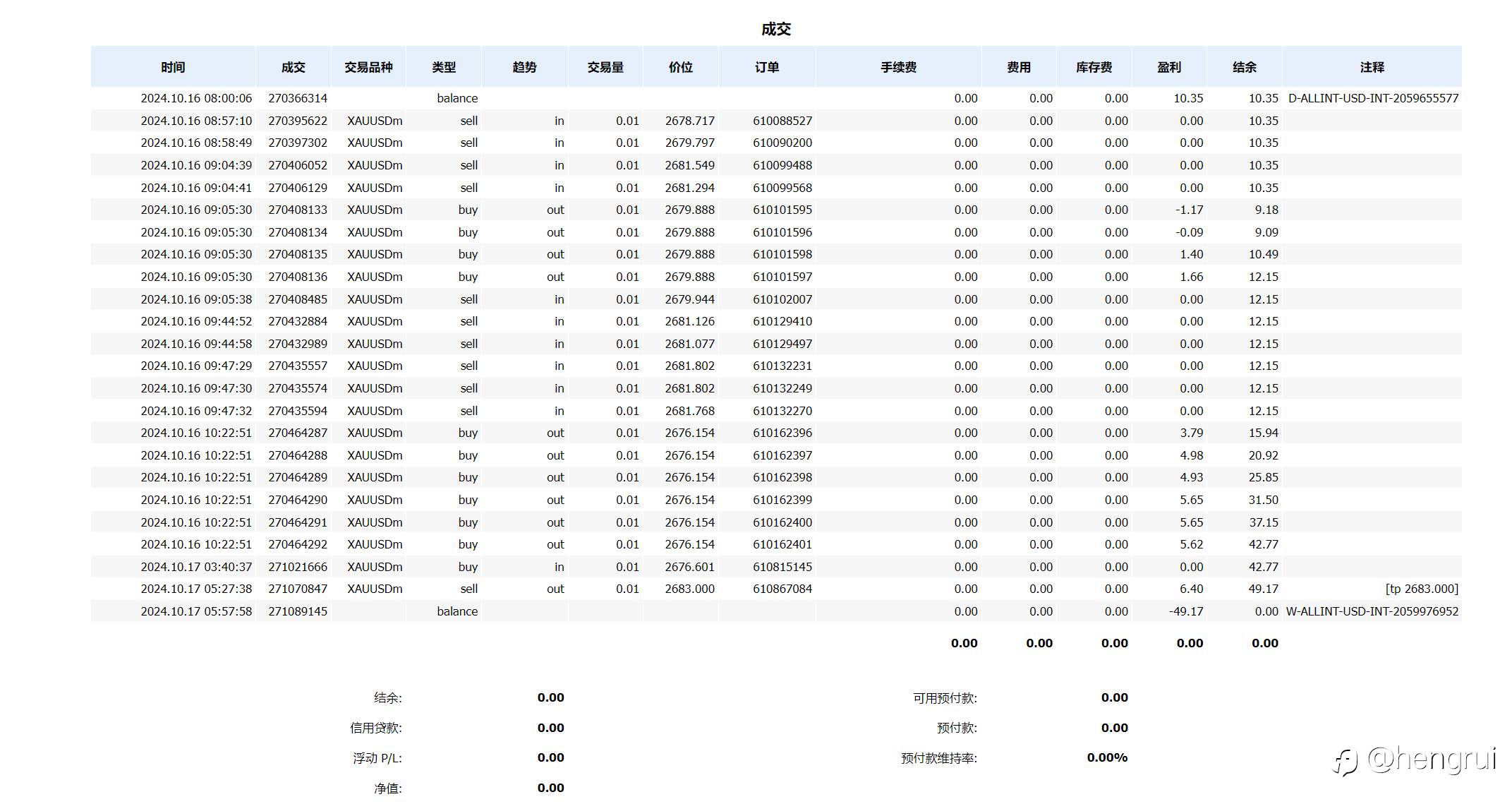
Task: Select deal number 270435574
Action: 298,388
